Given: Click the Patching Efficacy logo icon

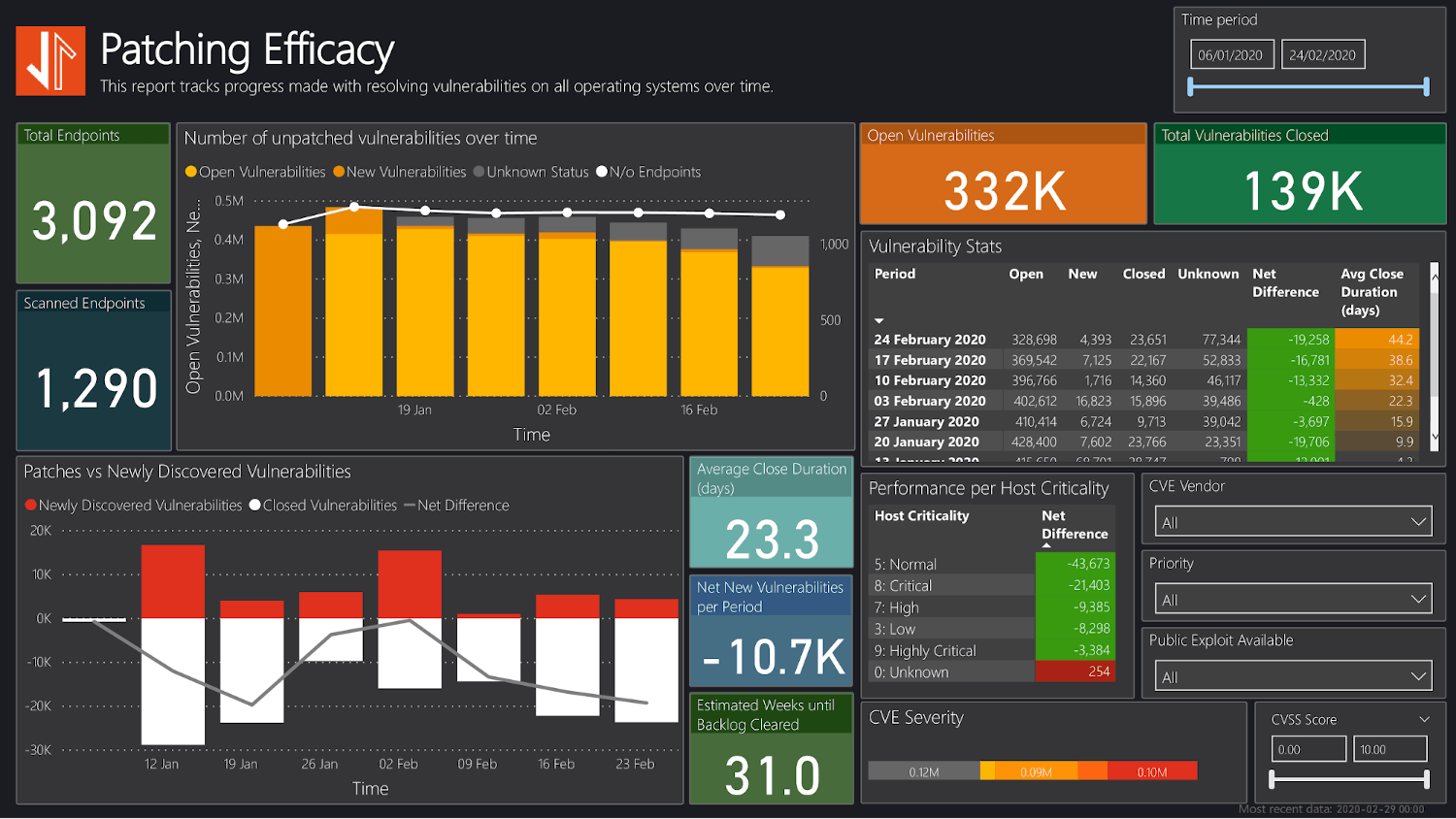Looking at the screenshot, I should tap(50, 60).
